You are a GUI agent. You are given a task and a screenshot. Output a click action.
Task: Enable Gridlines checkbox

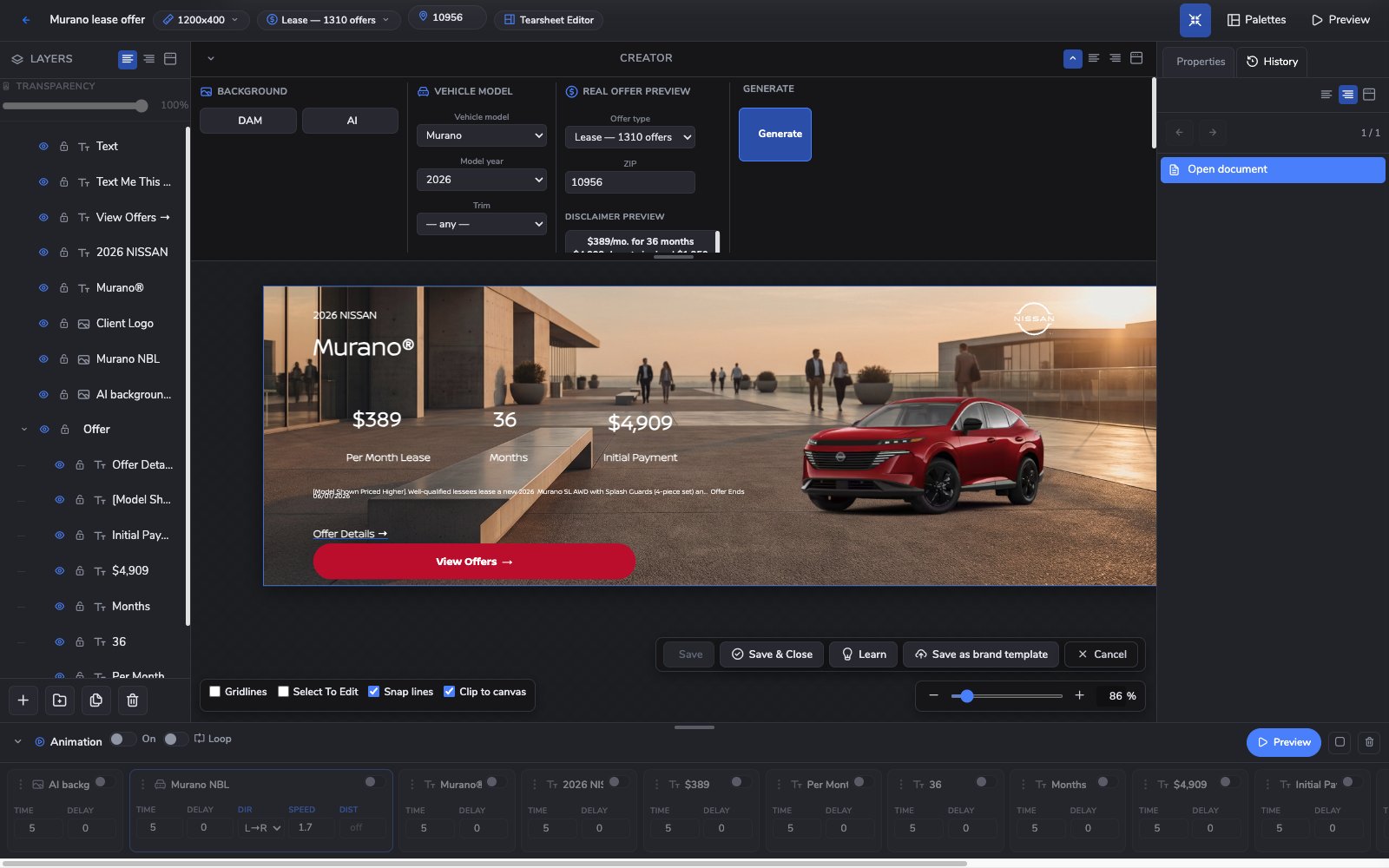point(214,692)
